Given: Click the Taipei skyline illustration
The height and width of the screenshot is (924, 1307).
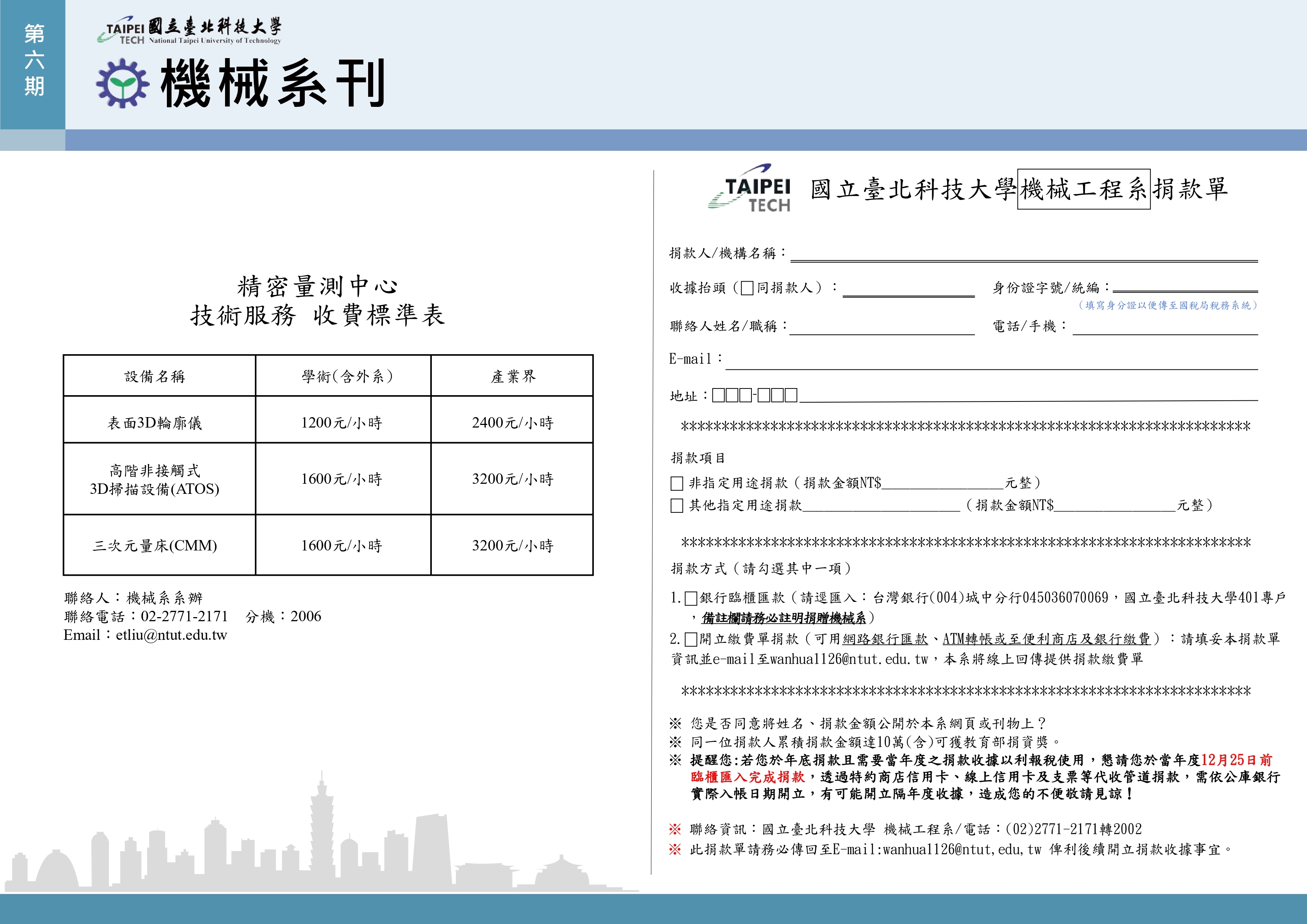Looking at the screenshot, I should [x=322, y=832].
